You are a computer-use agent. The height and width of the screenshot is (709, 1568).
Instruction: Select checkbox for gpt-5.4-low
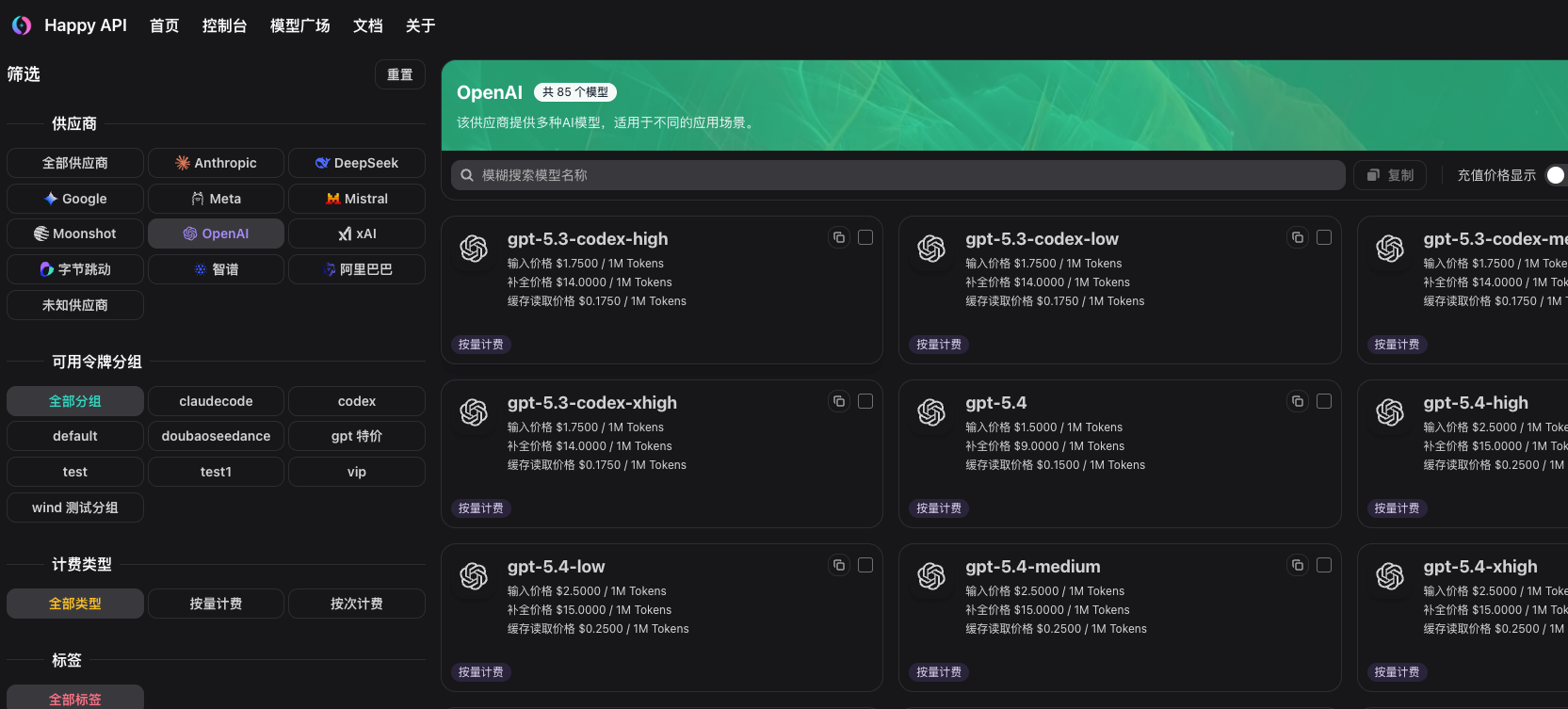(865, 565)
